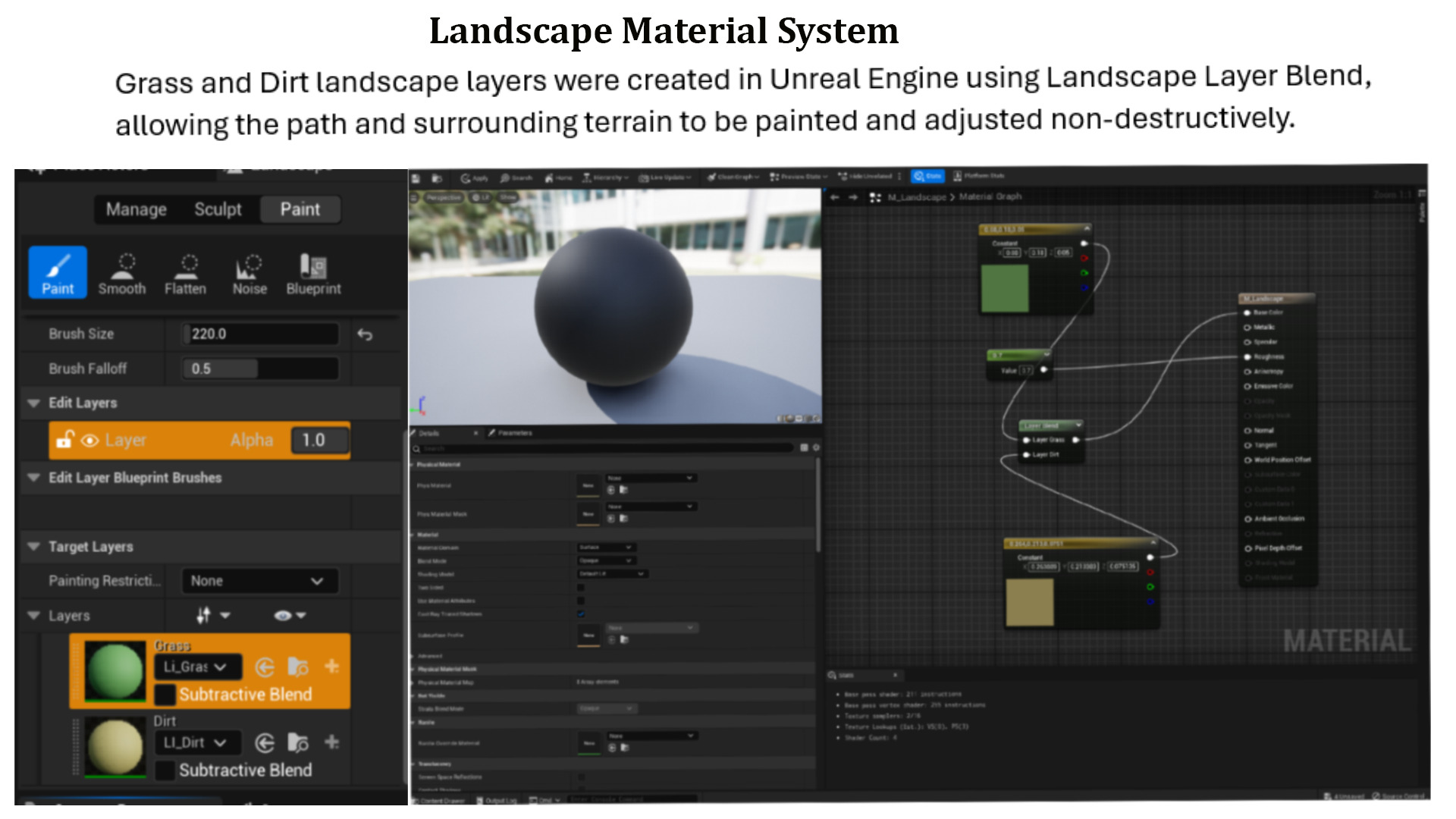Open the Hierarchy toolbar menu
Image resolution: width=1456 pixels, height=819 pixels.
click(605, 178)
